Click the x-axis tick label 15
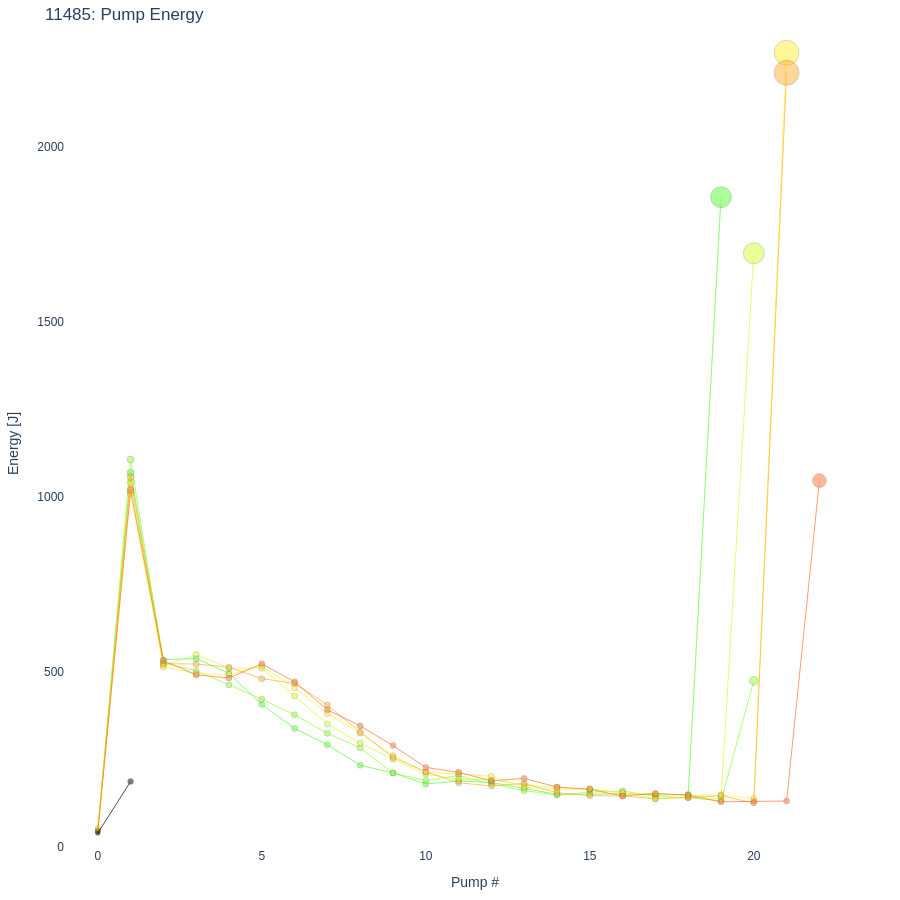 coord(590,856)
